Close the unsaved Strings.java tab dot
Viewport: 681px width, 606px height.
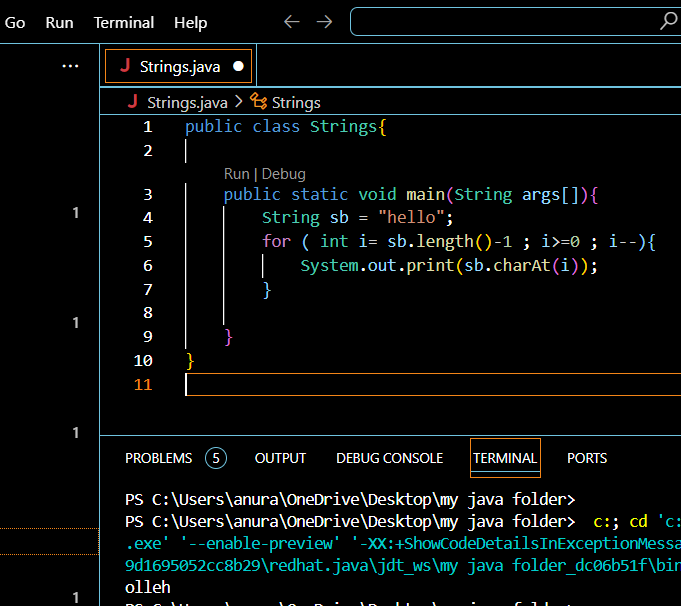(238, 66)
